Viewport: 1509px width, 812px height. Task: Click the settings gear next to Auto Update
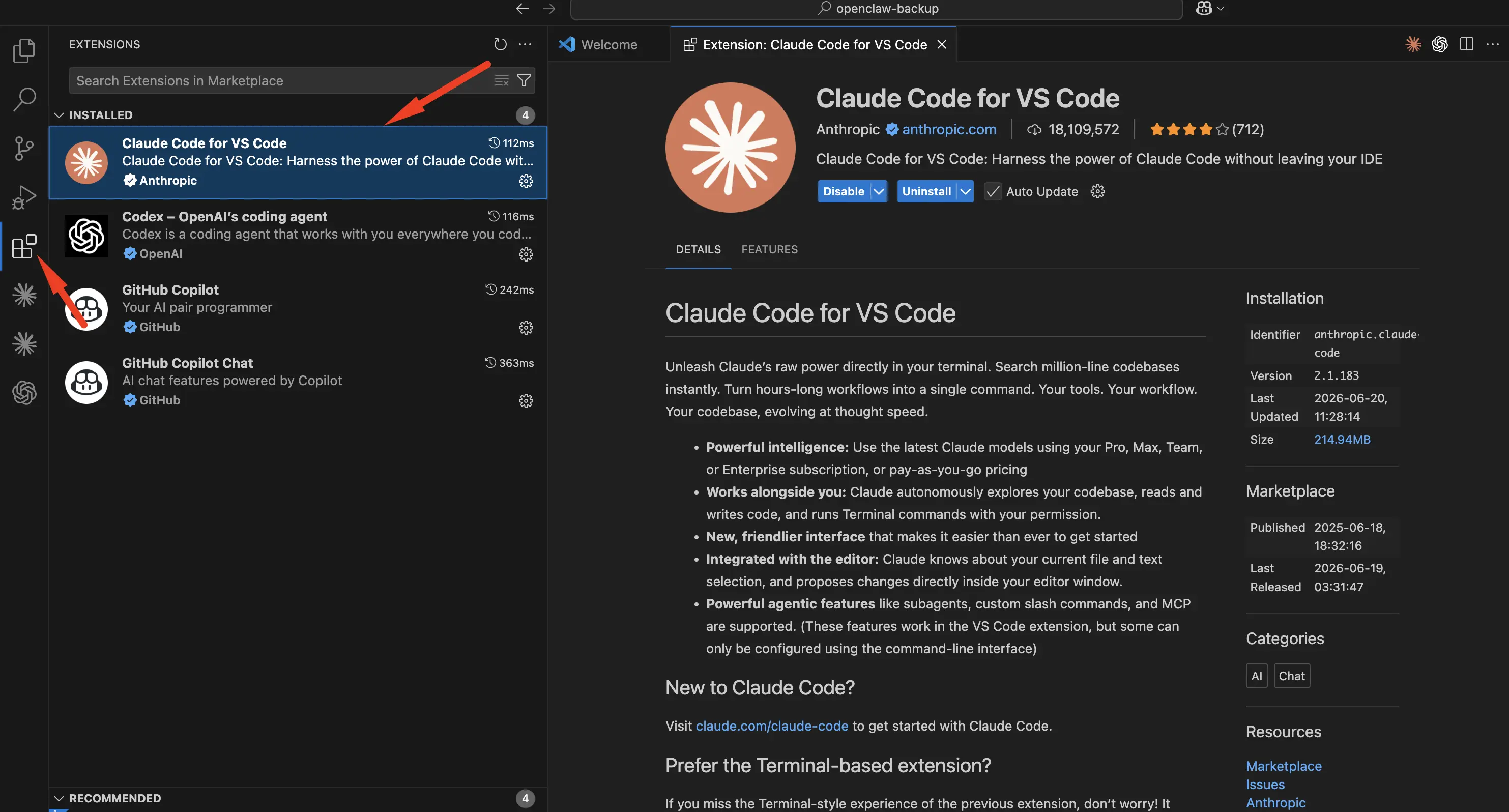[1097, 192]
